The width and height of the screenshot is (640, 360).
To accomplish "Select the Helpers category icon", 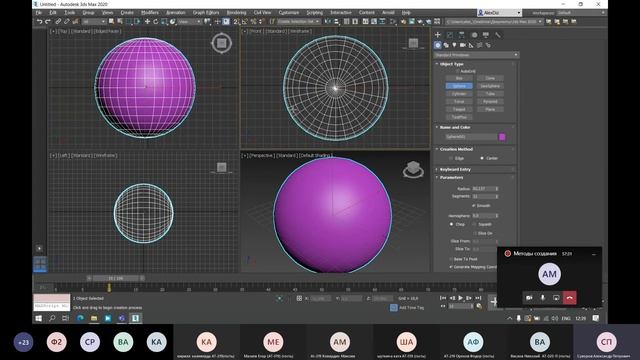I will [x=471, y=45].
